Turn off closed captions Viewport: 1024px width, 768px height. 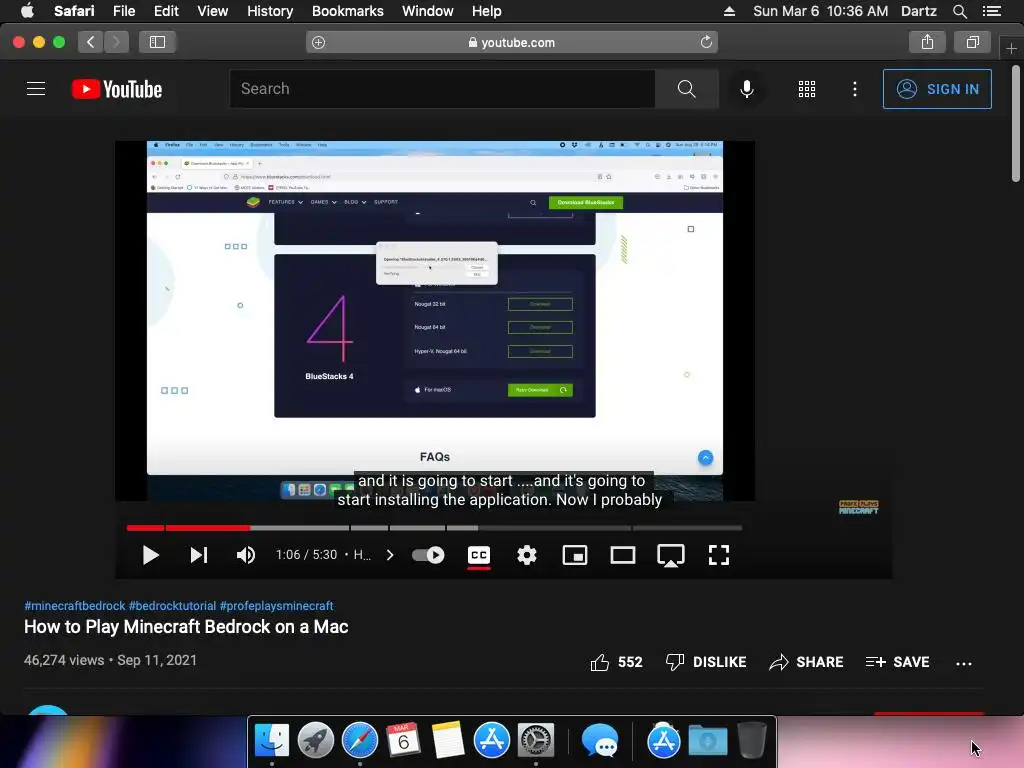point(479,555)
